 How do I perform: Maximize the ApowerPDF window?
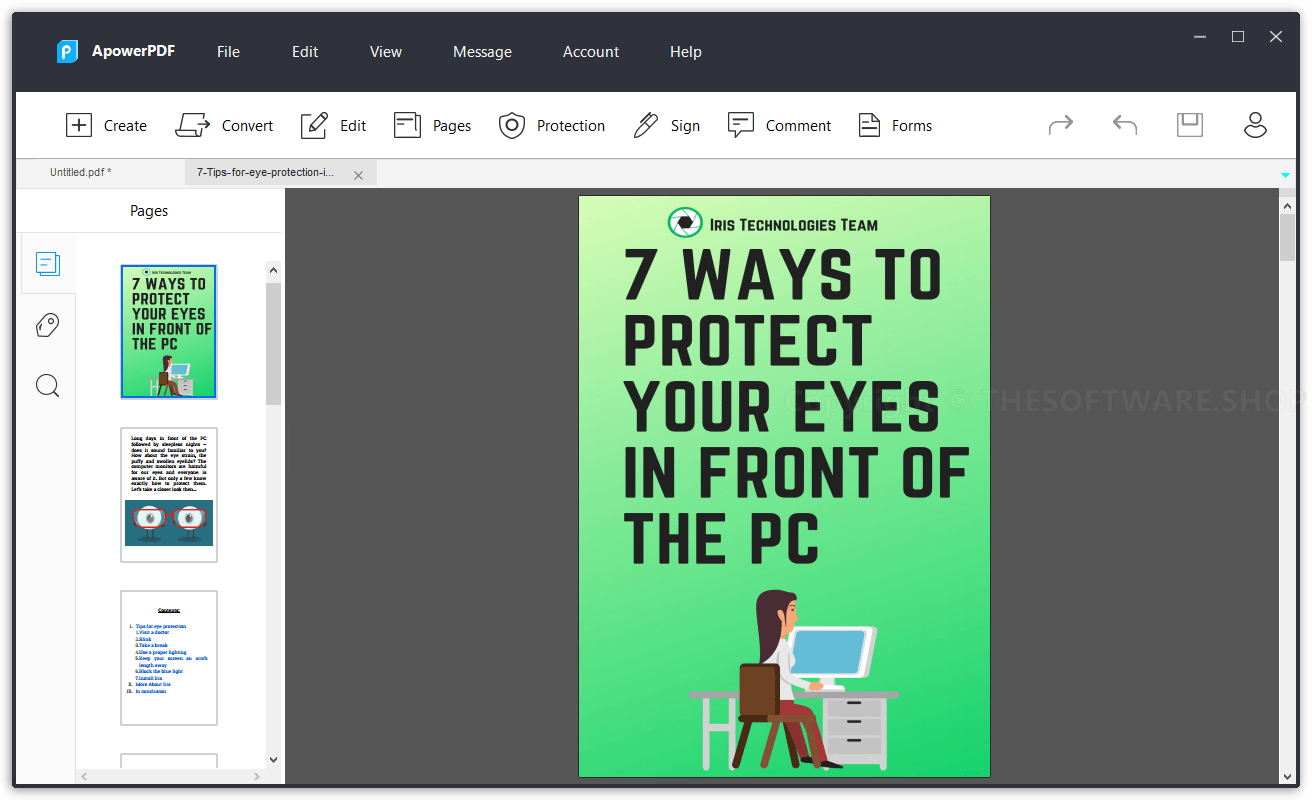[1238, 37]
